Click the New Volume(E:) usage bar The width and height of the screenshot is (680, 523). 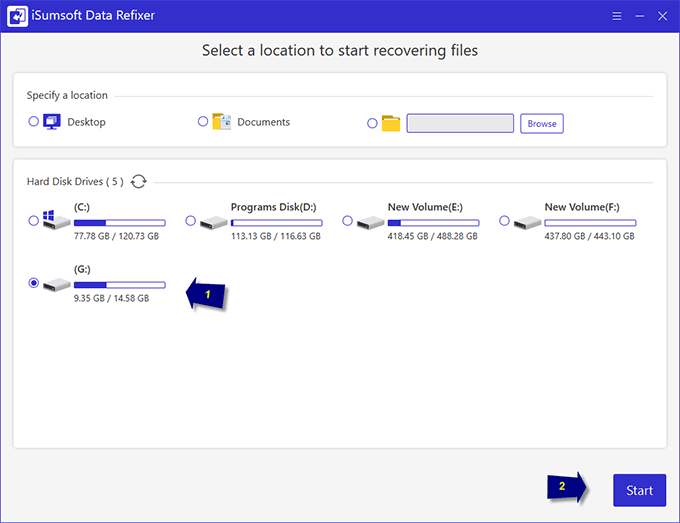(434, 223)
